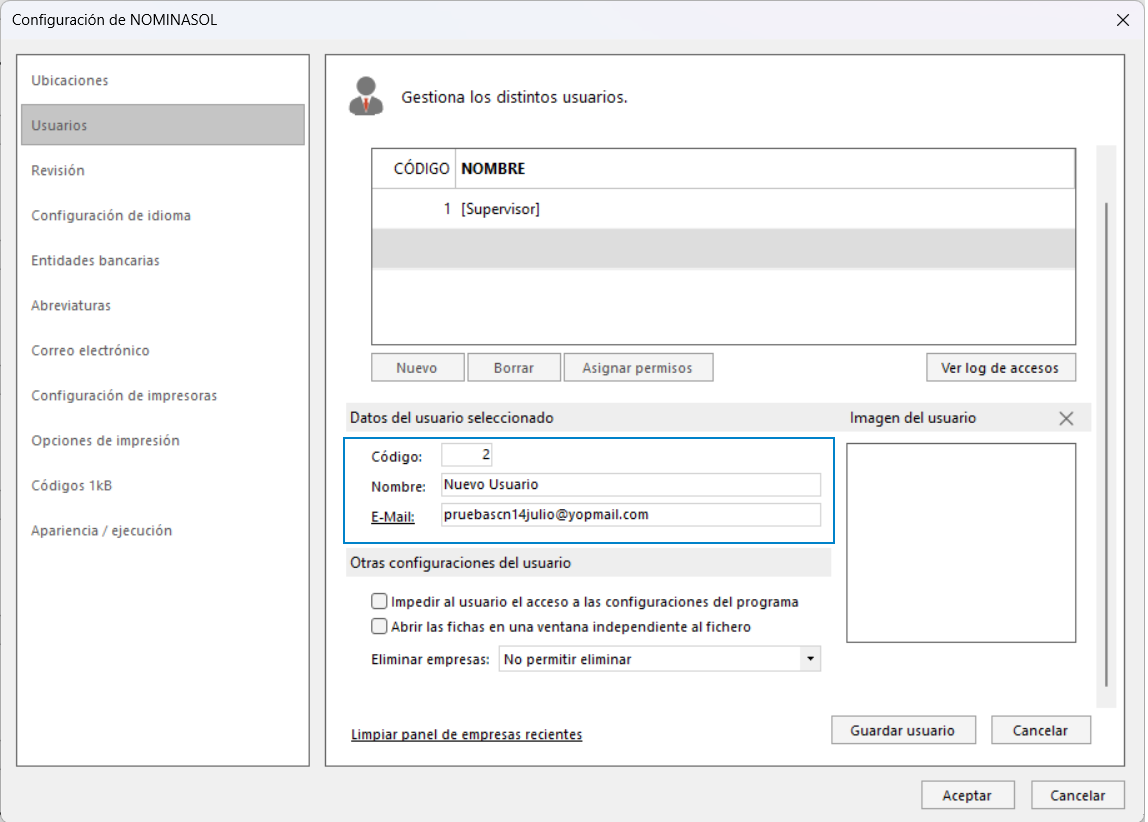Click the vertical scrollbar of the users panel

[1106, 444]
